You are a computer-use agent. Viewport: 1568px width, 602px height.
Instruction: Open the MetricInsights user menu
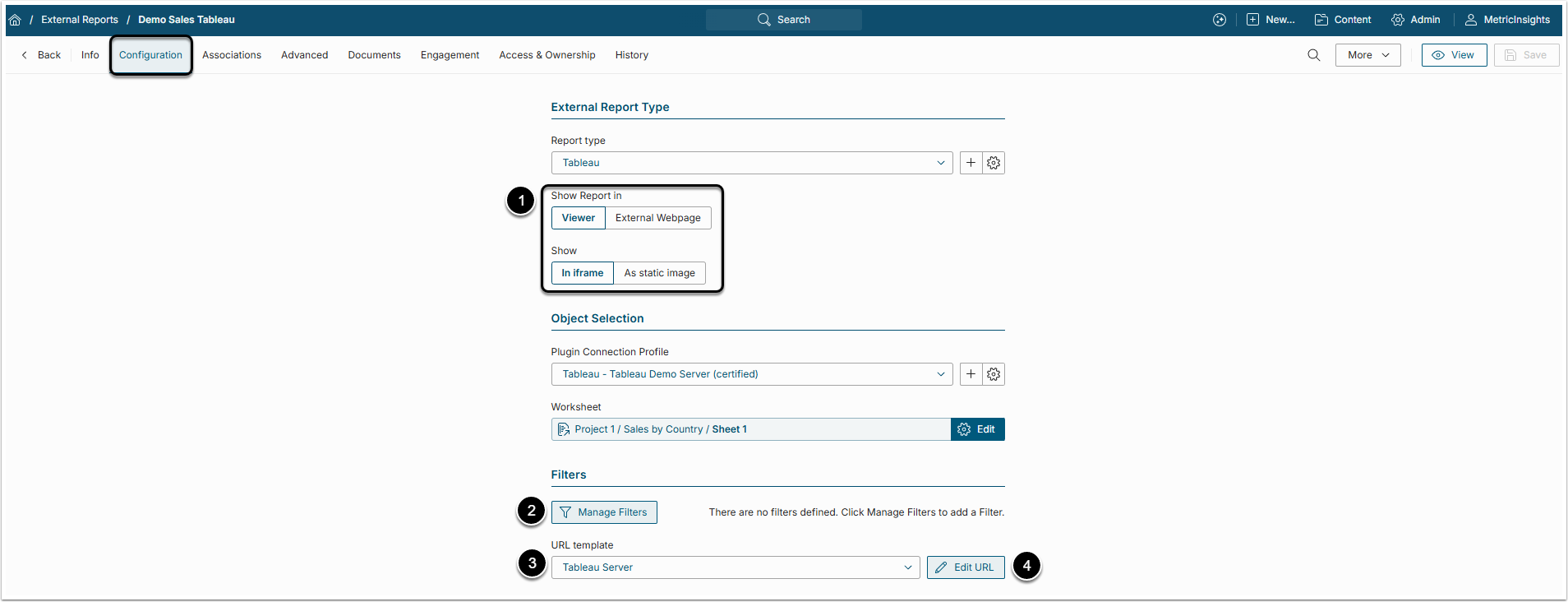click(1507, 20)
